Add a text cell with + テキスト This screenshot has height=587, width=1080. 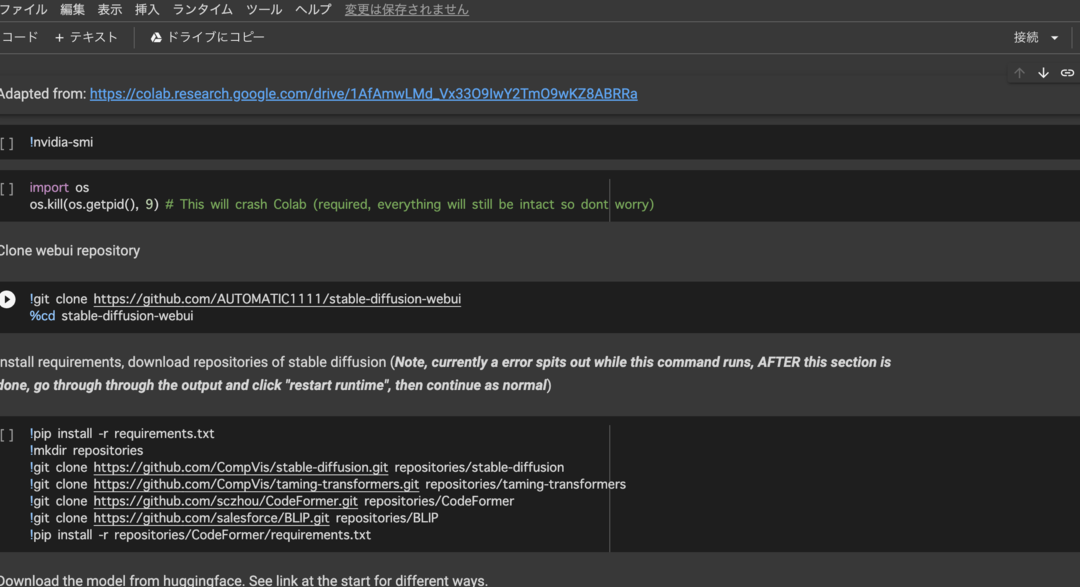[x=86, y=37]
